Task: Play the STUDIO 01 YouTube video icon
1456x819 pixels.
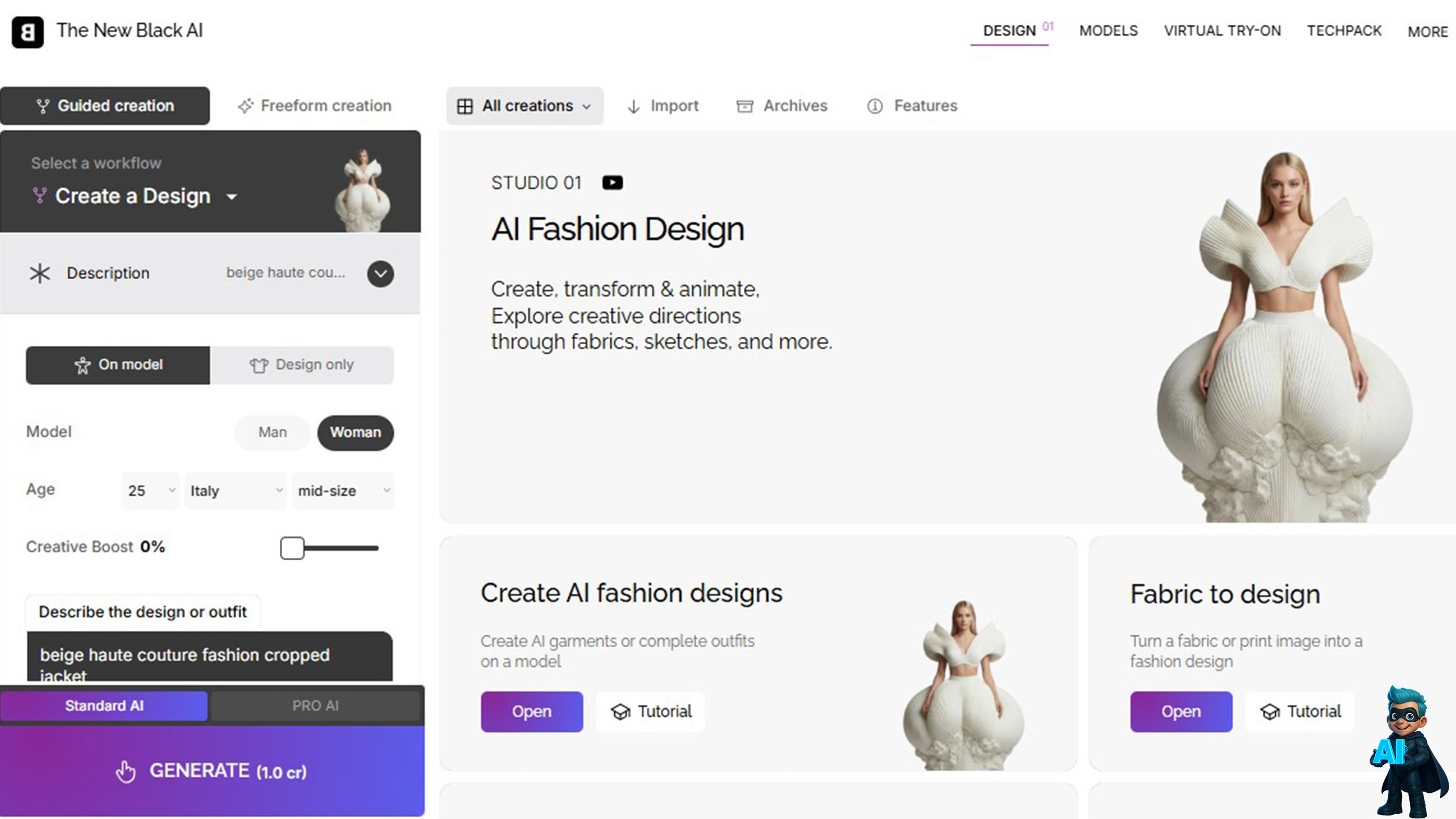Action: (x=613, y=183)
